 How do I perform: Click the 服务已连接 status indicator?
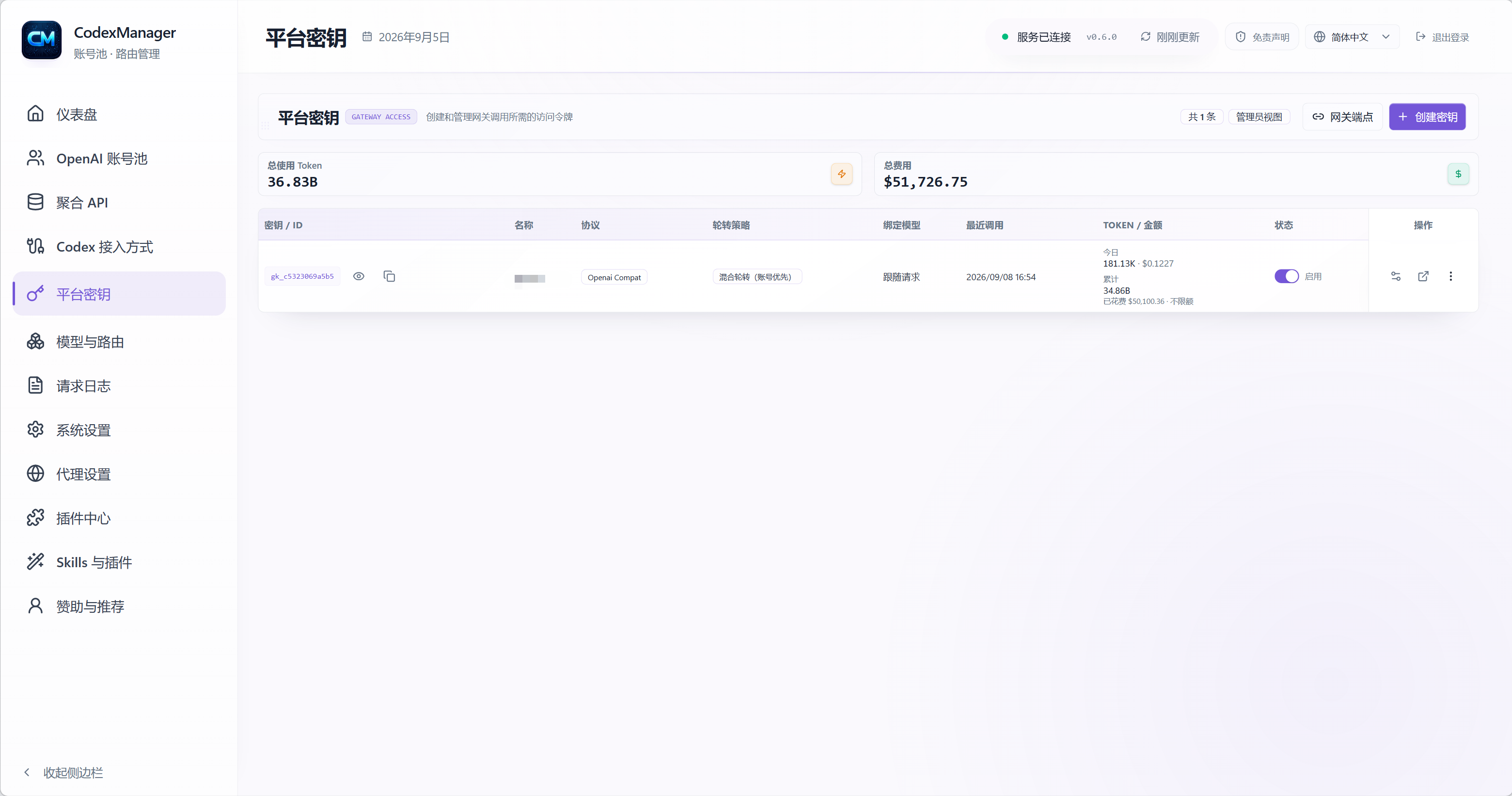1036,37
